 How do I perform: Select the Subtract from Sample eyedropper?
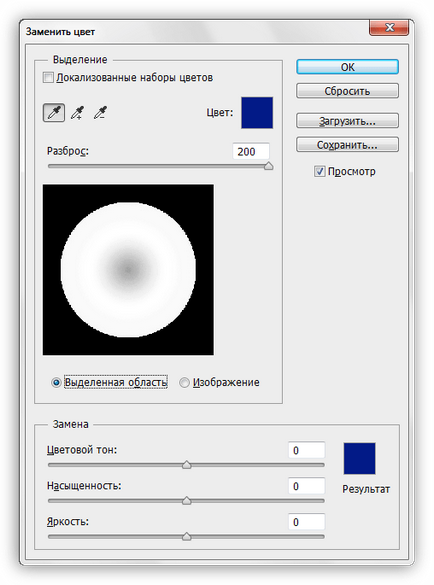100,113
